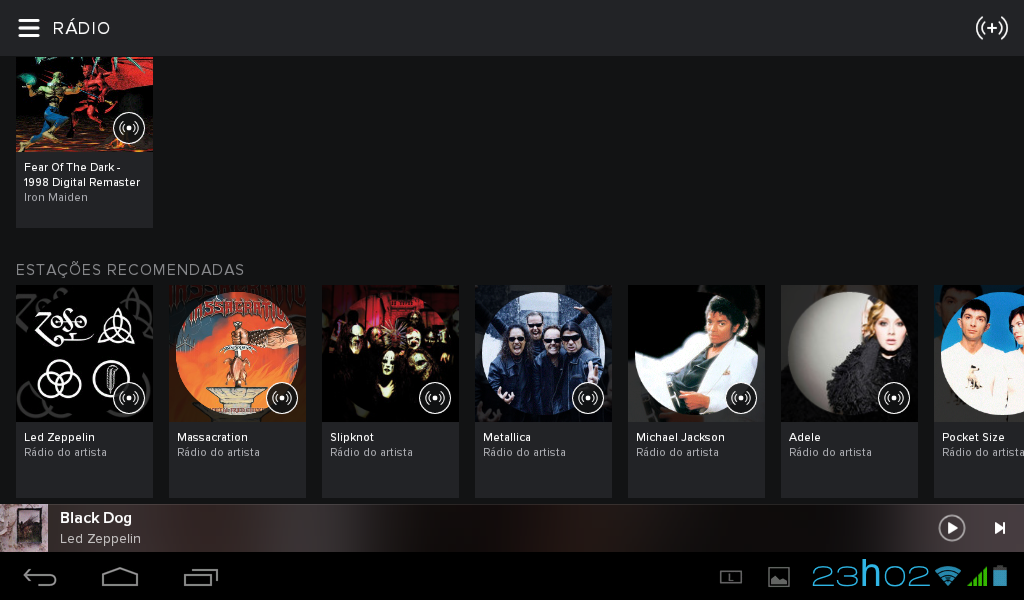Open the Black Dog album art thumbnail
1024x600 pixels.
[x=24, y=528]
